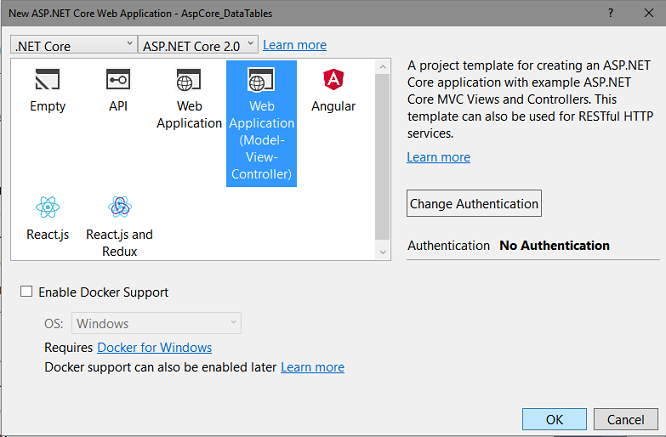
Task: Select the Angular template icon
Action: [x=333, y=81]
